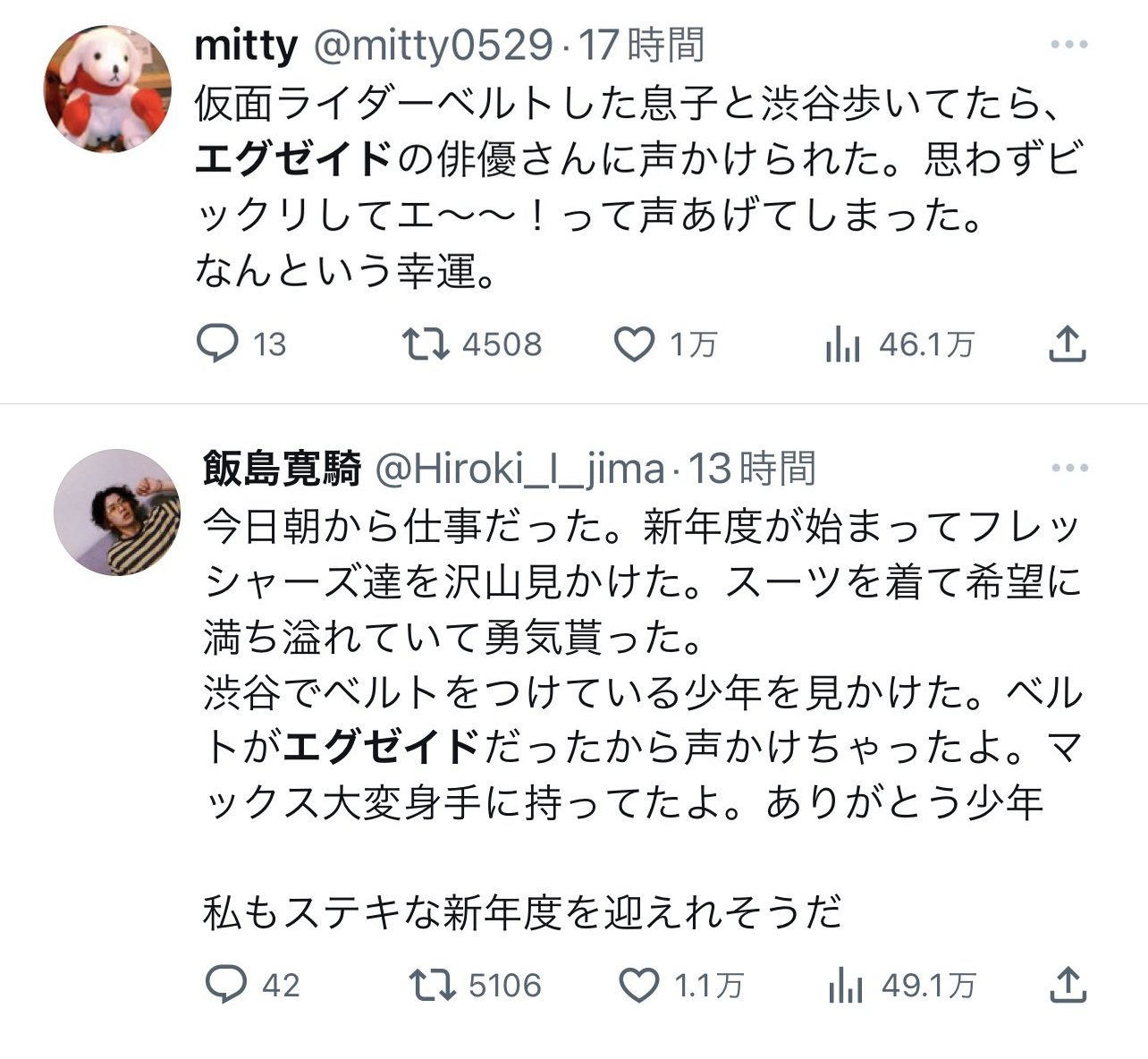Click the mitty display name
This screenshot has width=1148, height=1059.
tap(246, 45)
